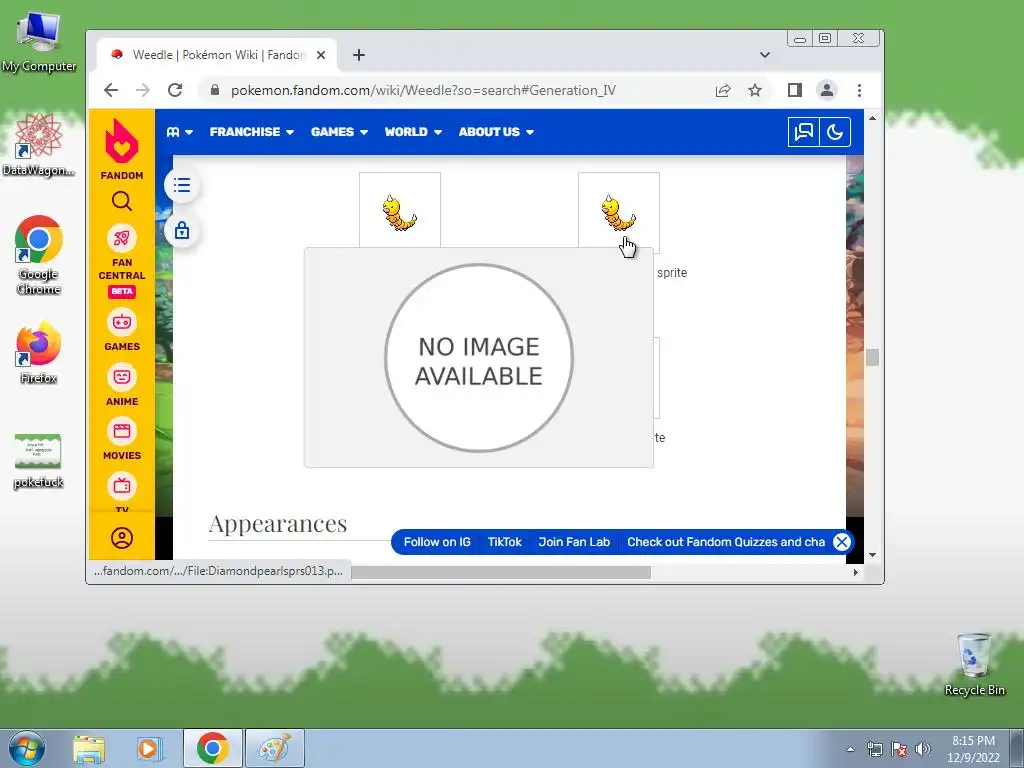Click the volume speaker tray icon
Image resolution: width=1024 pixels, height=768 pixels.
[x=923, y=749]
